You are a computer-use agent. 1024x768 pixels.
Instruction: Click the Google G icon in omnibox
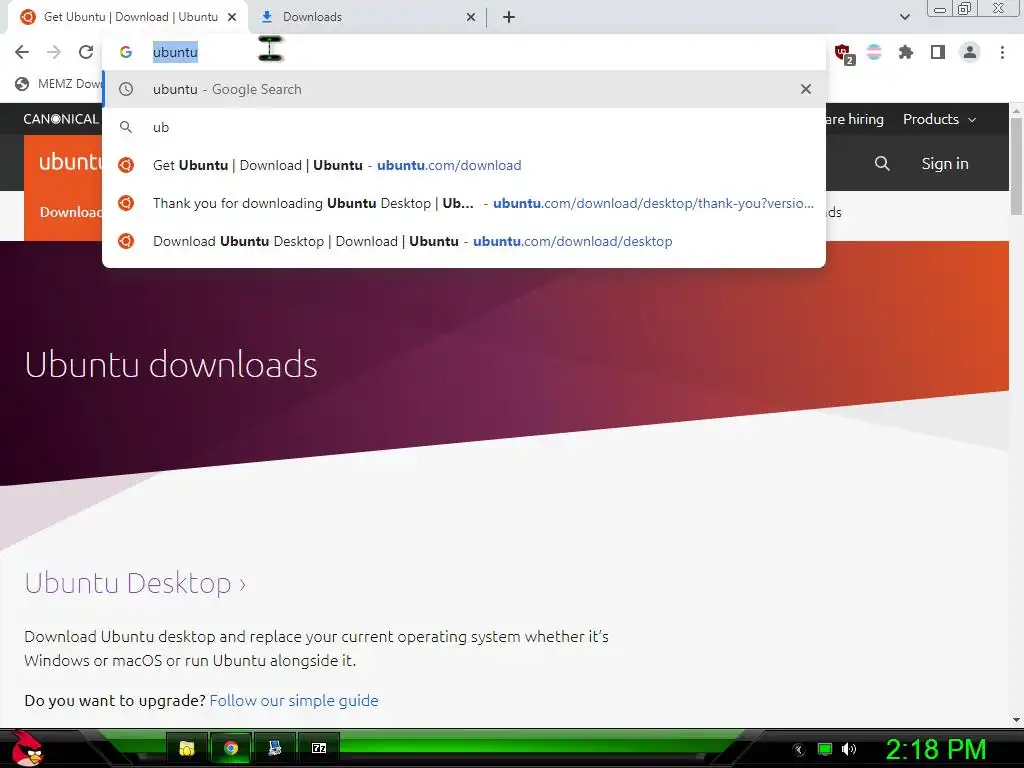[x=125, y=52]
